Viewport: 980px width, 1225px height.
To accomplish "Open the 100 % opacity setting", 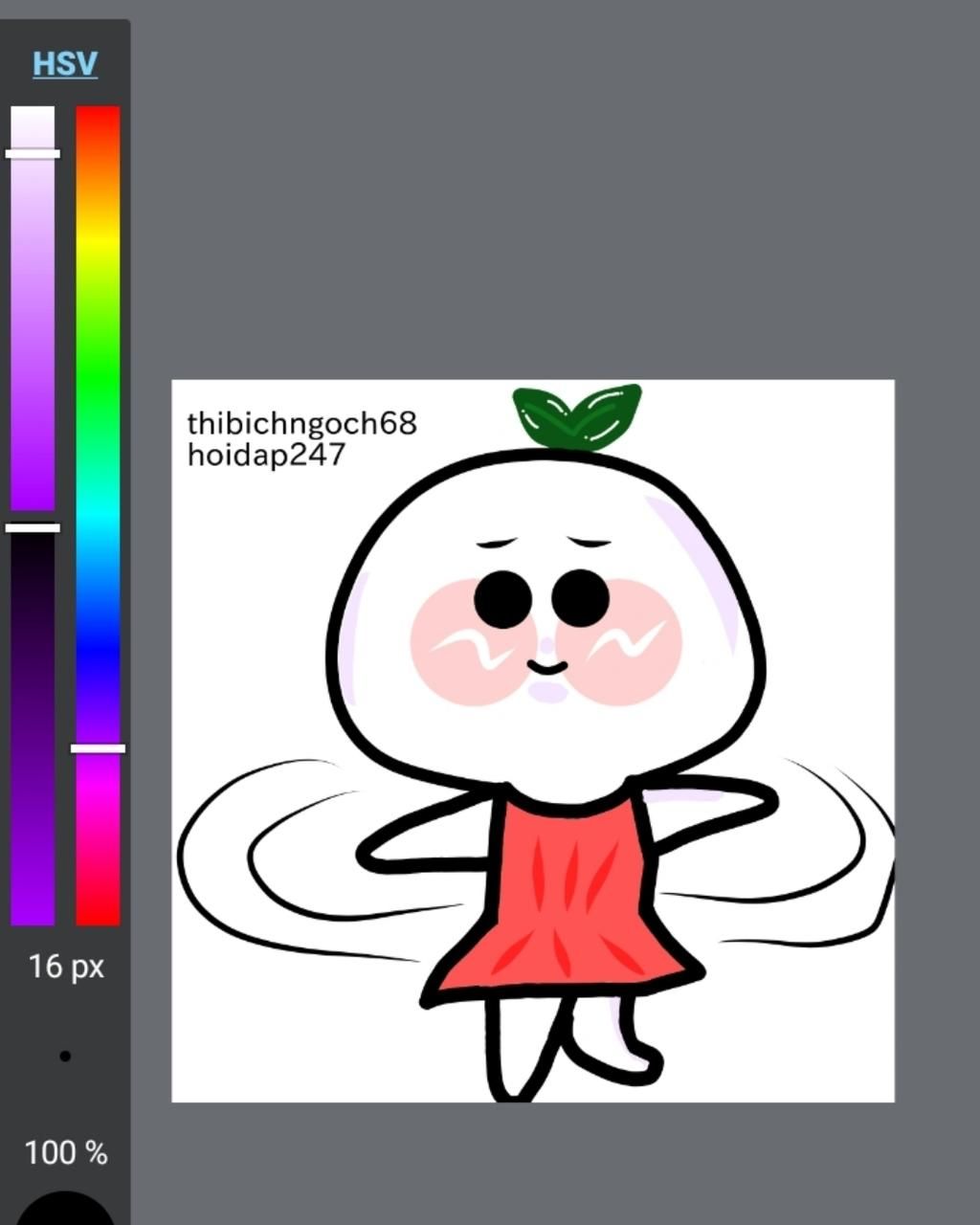I will pyautogui.click(x=65, y=1152).
